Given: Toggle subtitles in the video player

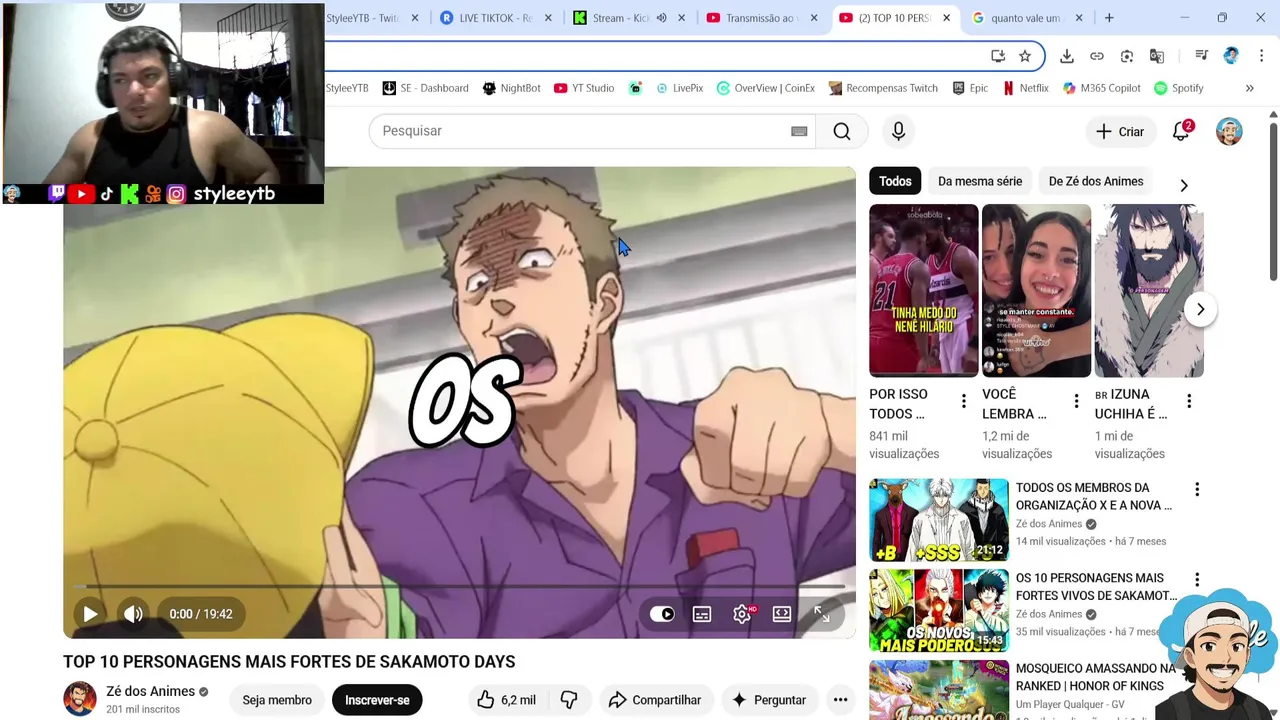Looking at the screenshot, I should 702,614.
